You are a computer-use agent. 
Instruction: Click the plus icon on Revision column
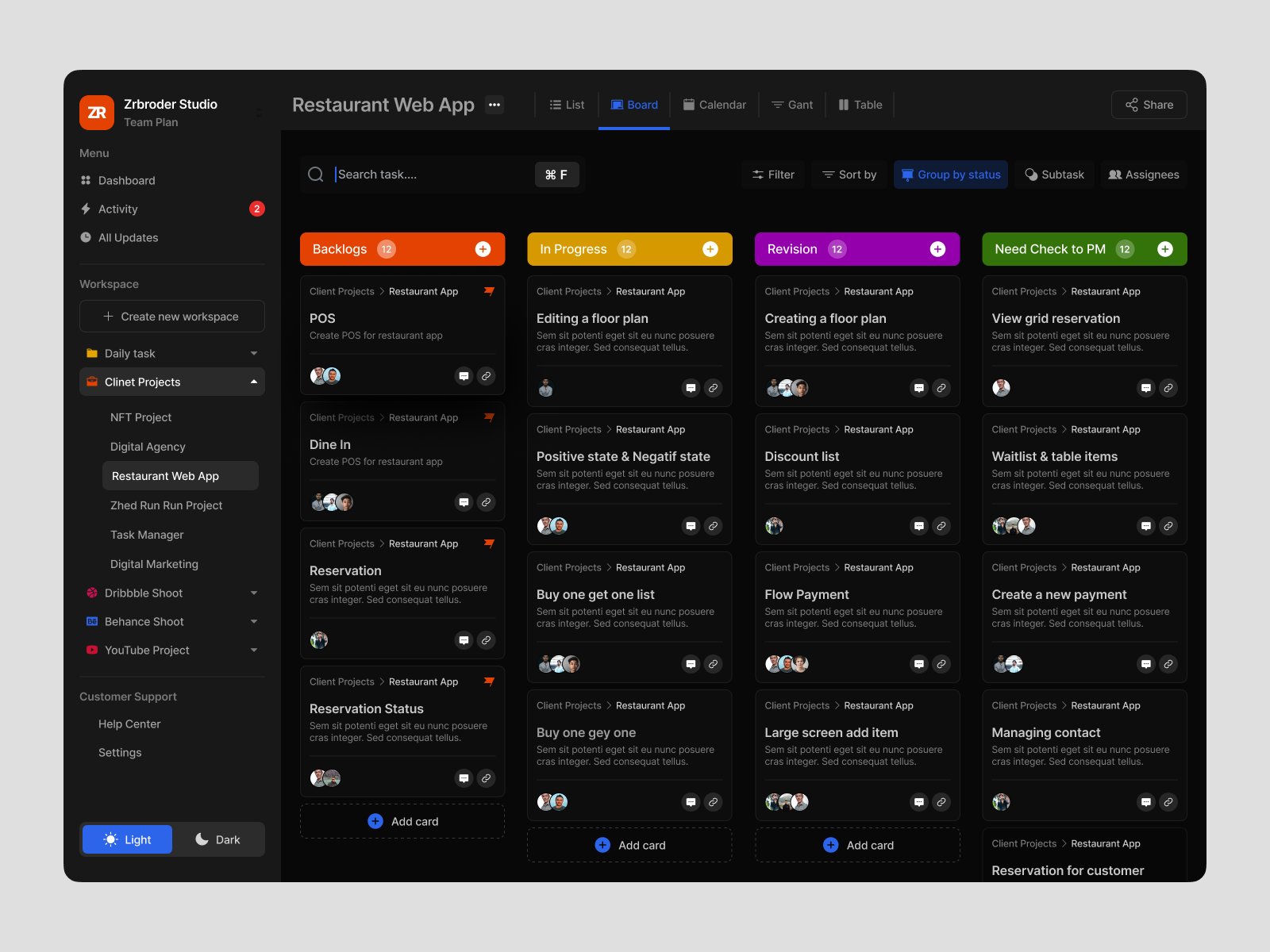[x=937, y=249]
